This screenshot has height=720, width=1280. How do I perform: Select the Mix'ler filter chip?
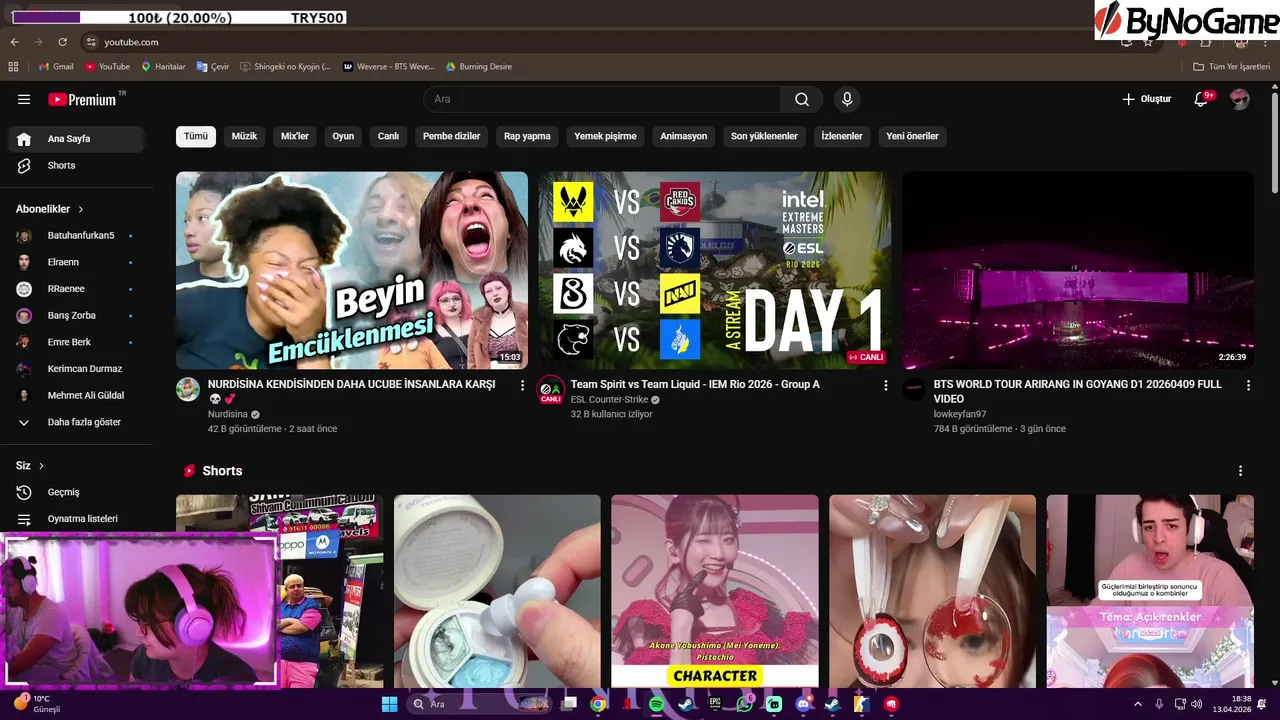click(295, 136)
